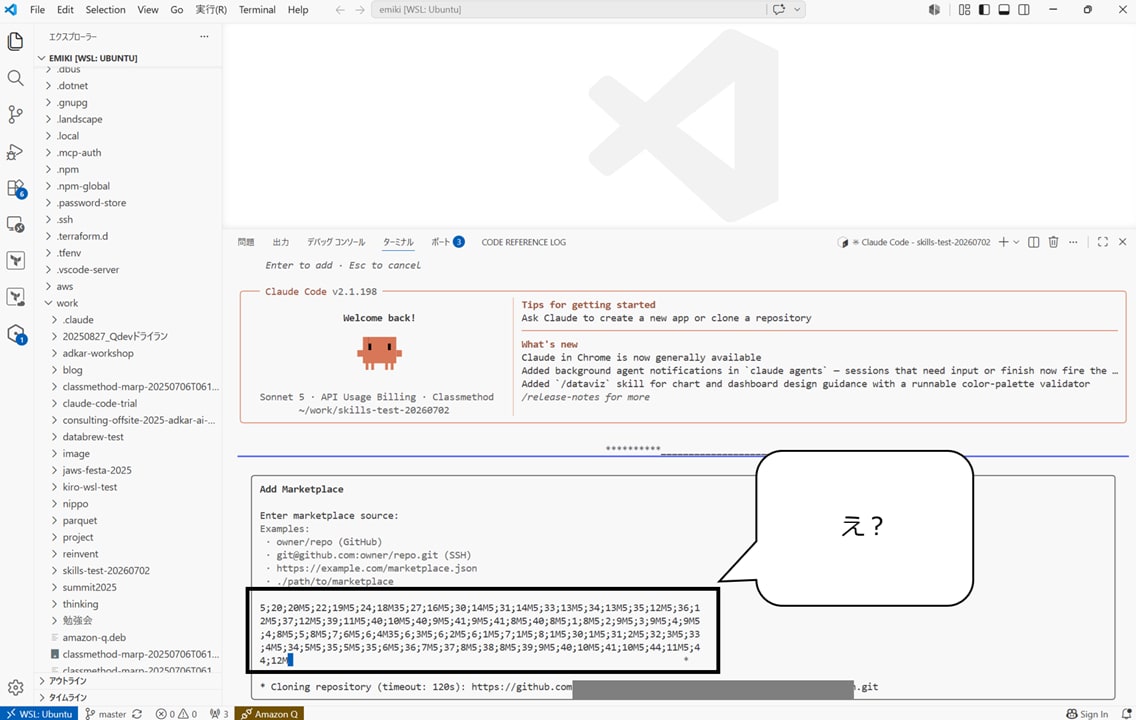Expand the aws folder
Image resolution: width=1136 pixels, height=720 pixels.
point(64,286)
